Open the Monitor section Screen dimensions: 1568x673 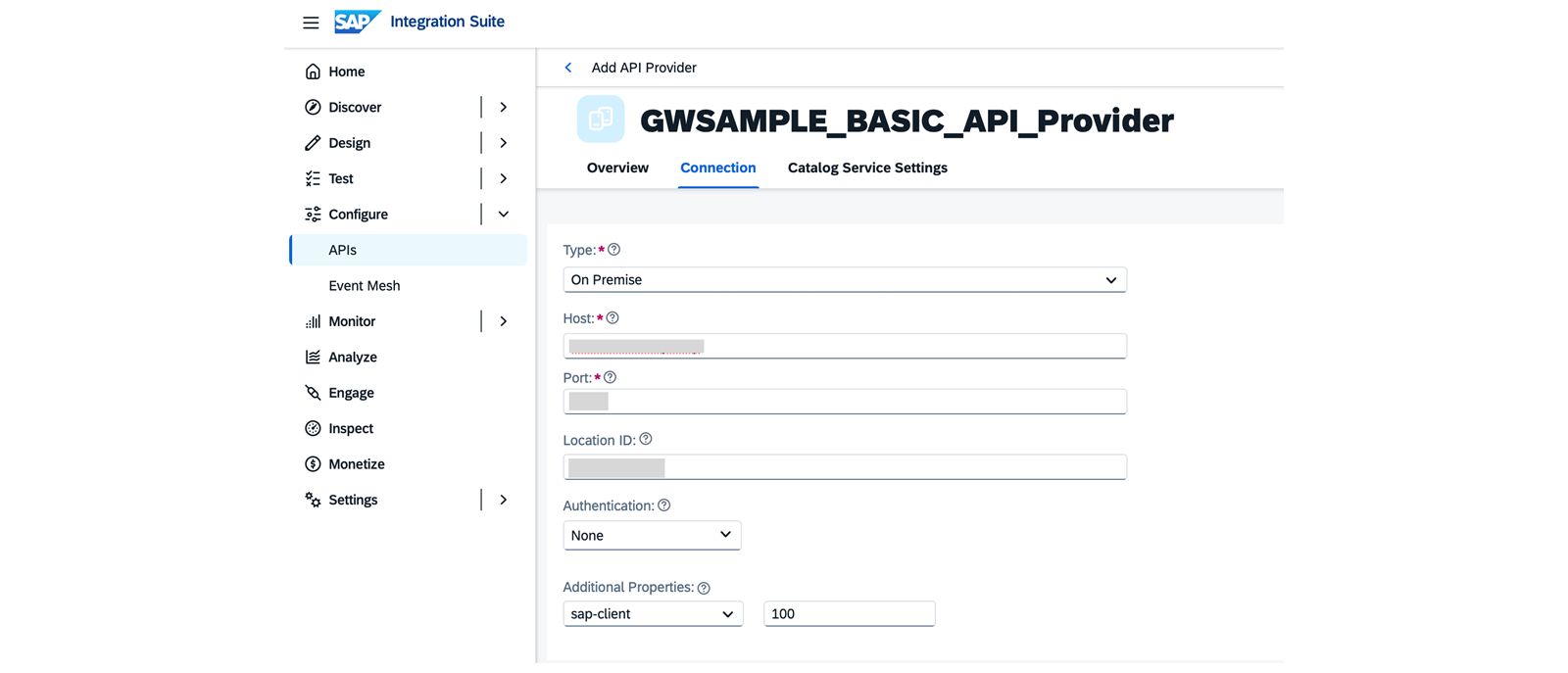[x=352, y=321]
